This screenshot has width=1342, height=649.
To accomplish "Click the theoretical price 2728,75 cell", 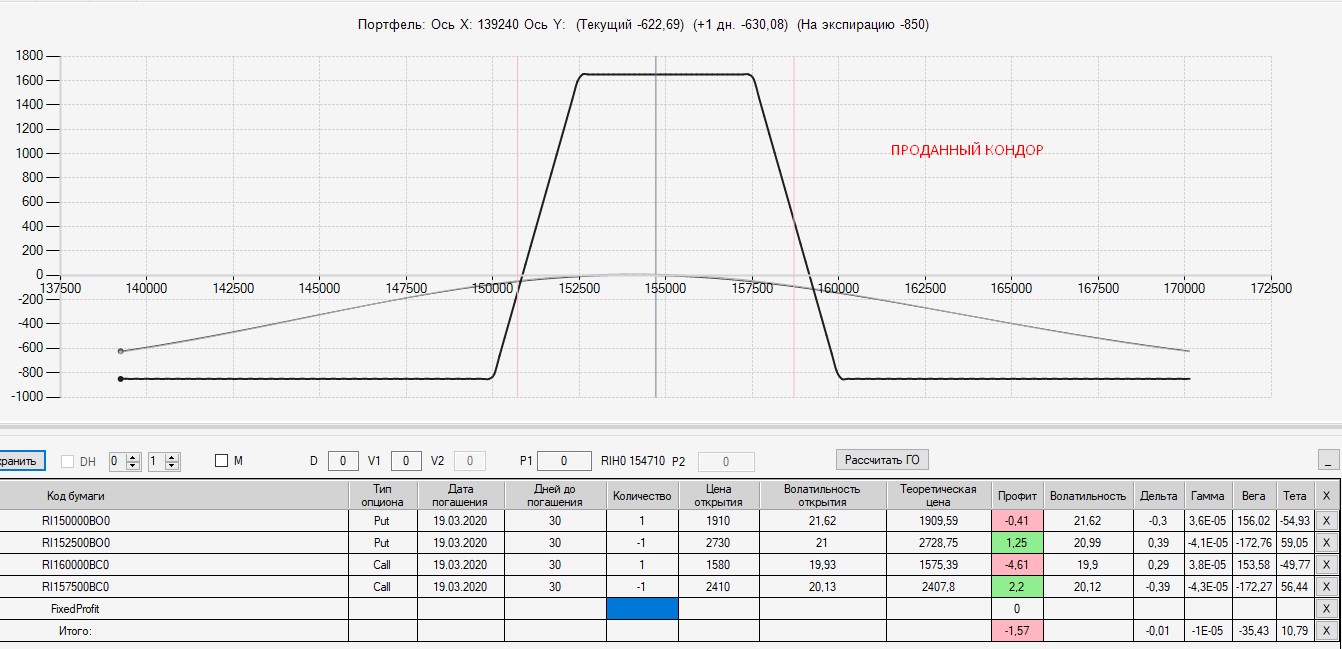I will (x=938, y=543).
